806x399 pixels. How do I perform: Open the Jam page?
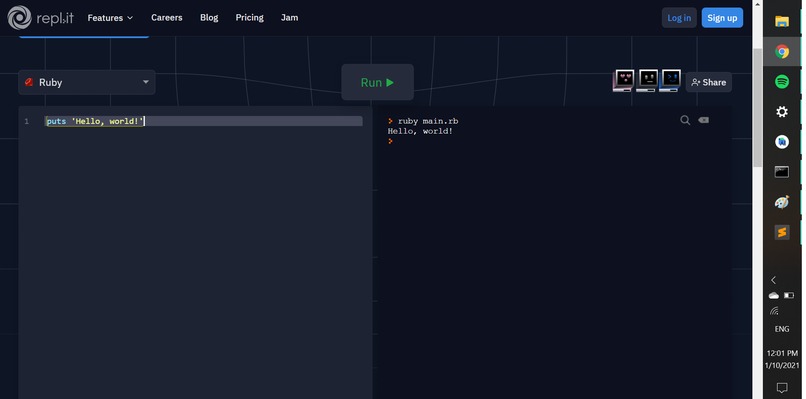coord(289,17)
